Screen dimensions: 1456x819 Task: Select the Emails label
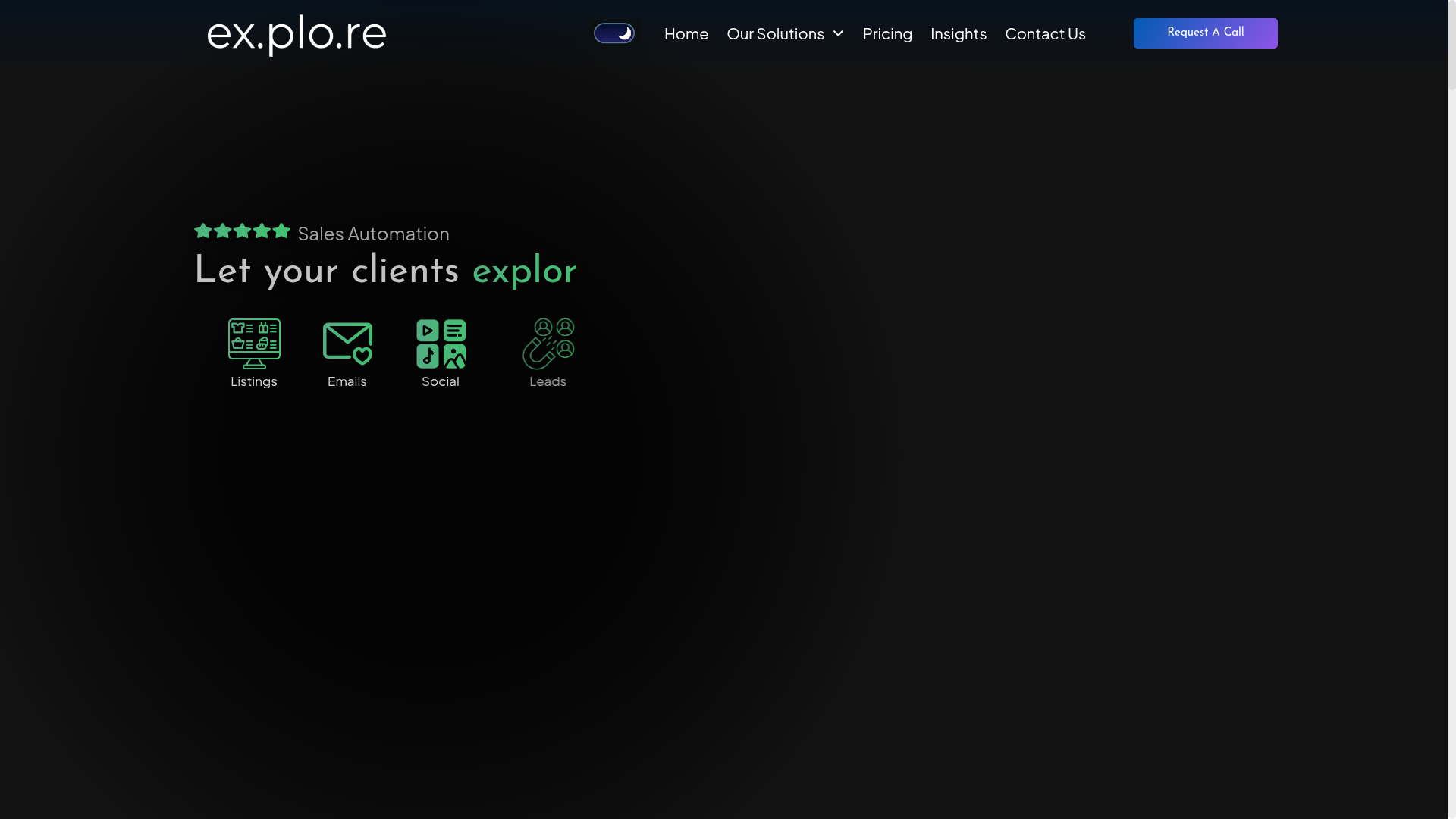[347, 381]
